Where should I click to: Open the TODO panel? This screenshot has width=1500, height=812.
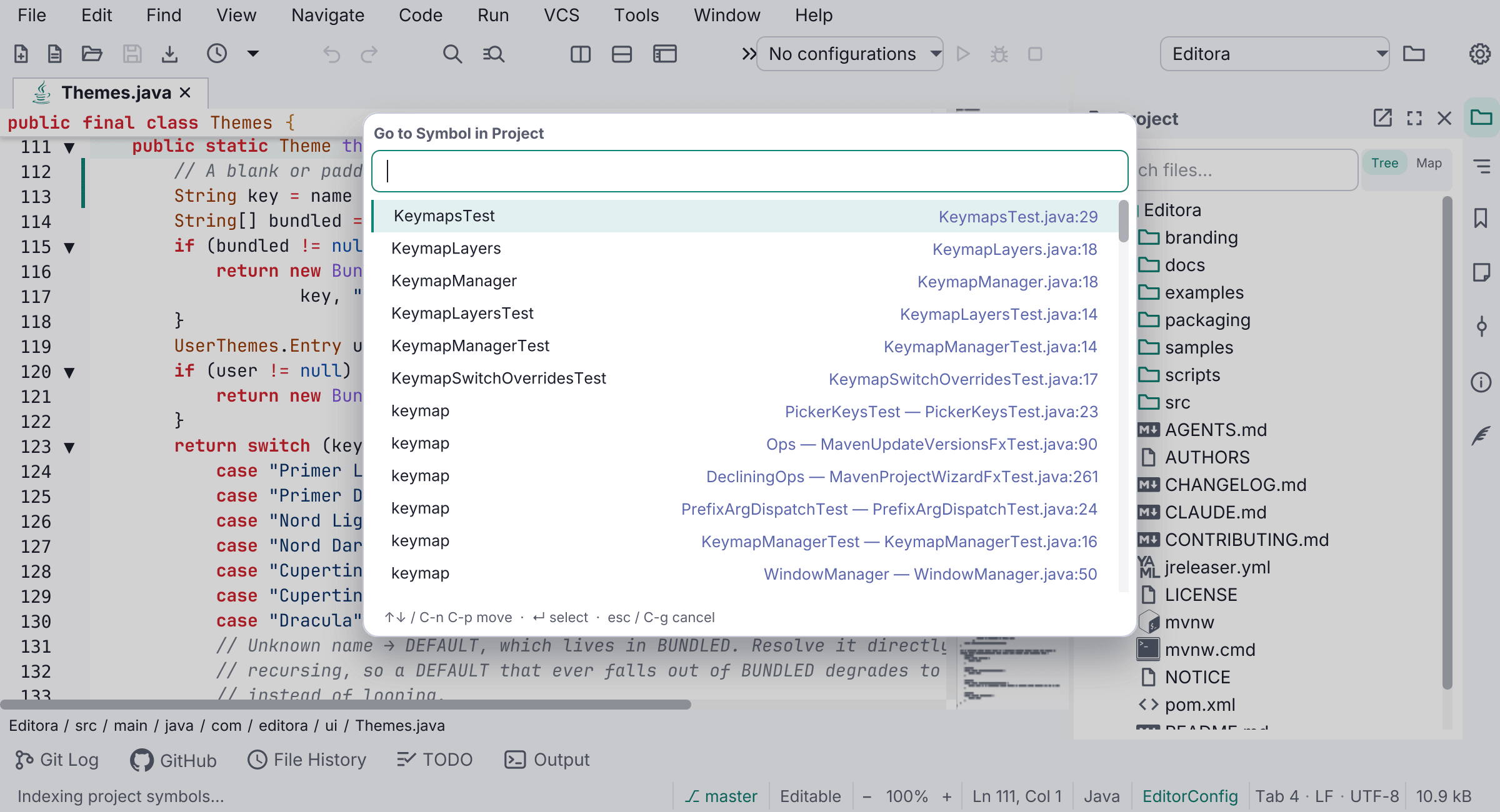tap(435, 760)
